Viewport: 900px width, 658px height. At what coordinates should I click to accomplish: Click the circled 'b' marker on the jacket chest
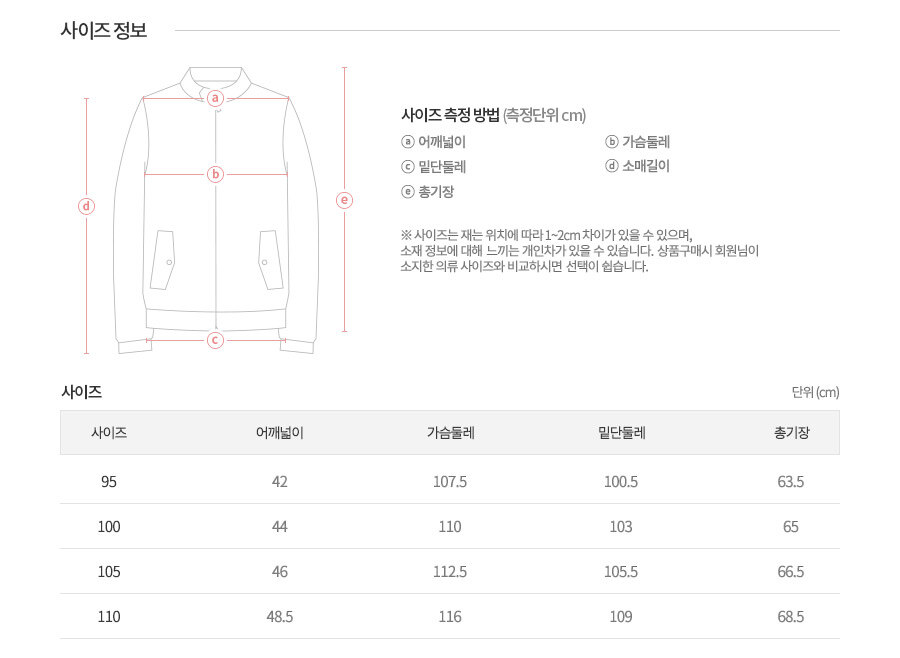[x=215, y=174]
